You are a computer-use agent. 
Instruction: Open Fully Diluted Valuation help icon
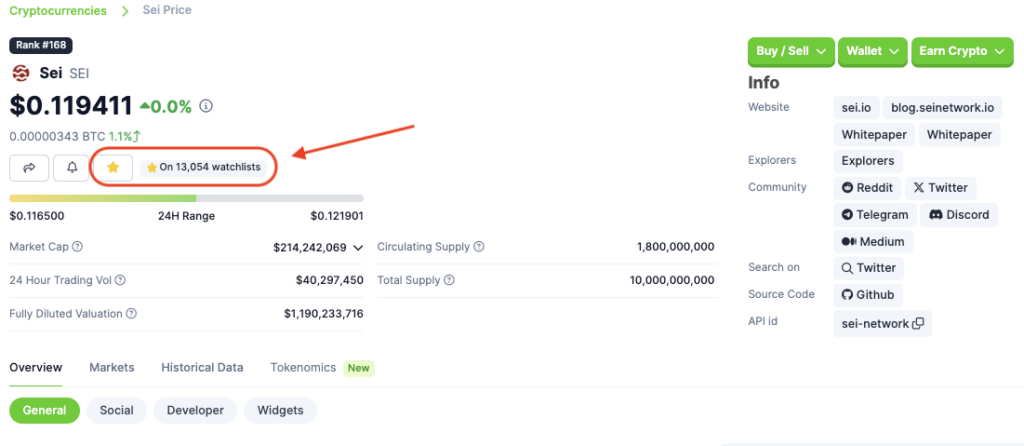tap(131, 313)
